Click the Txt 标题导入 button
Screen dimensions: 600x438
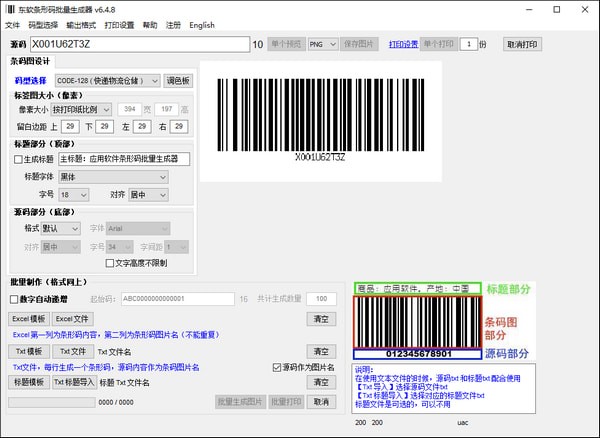point(73,382)
